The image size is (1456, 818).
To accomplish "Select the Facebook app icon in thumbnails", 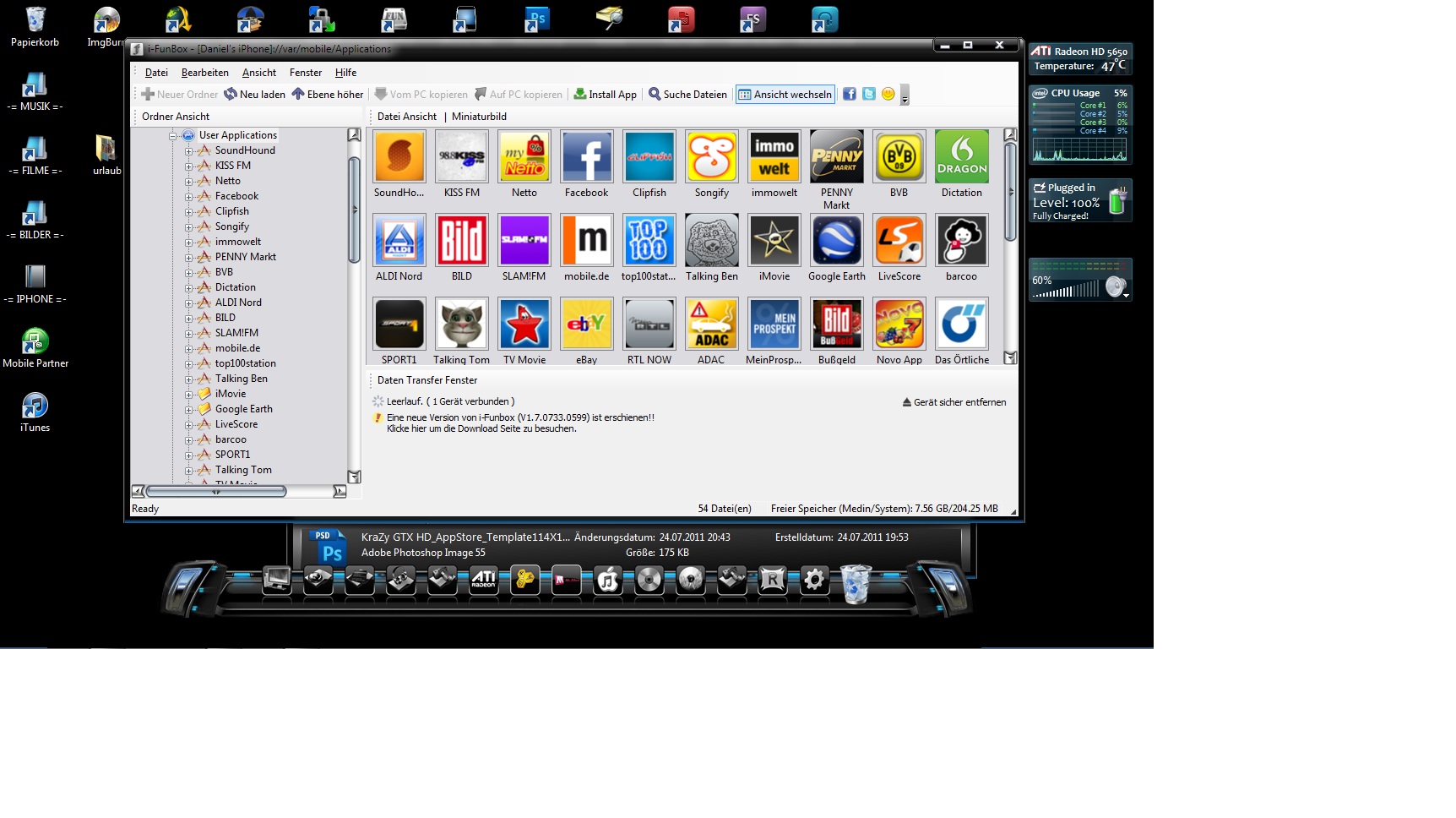I will coord(587,156).
